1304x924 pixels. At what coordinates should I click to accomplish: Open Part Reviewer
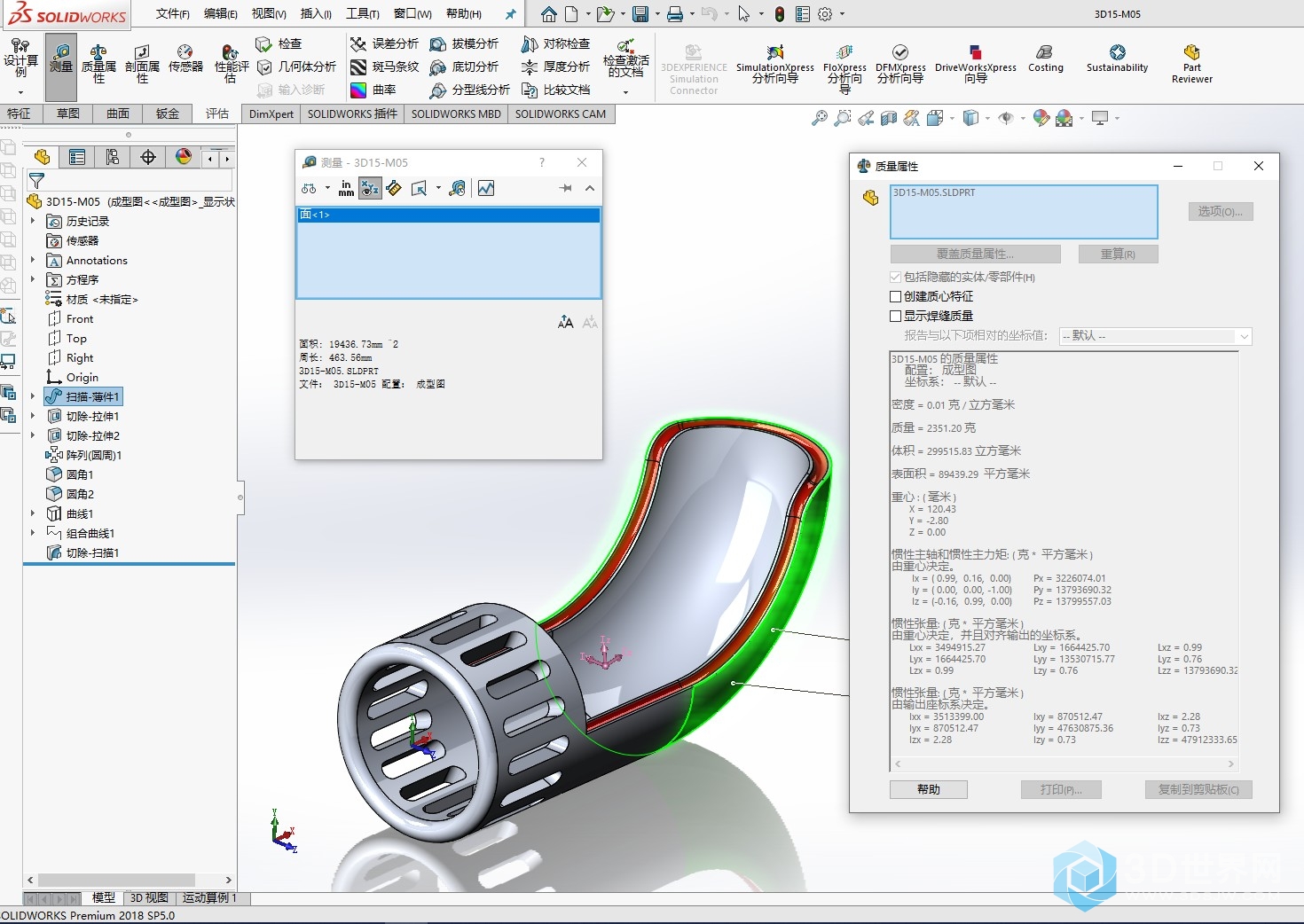coord(1191,64)
